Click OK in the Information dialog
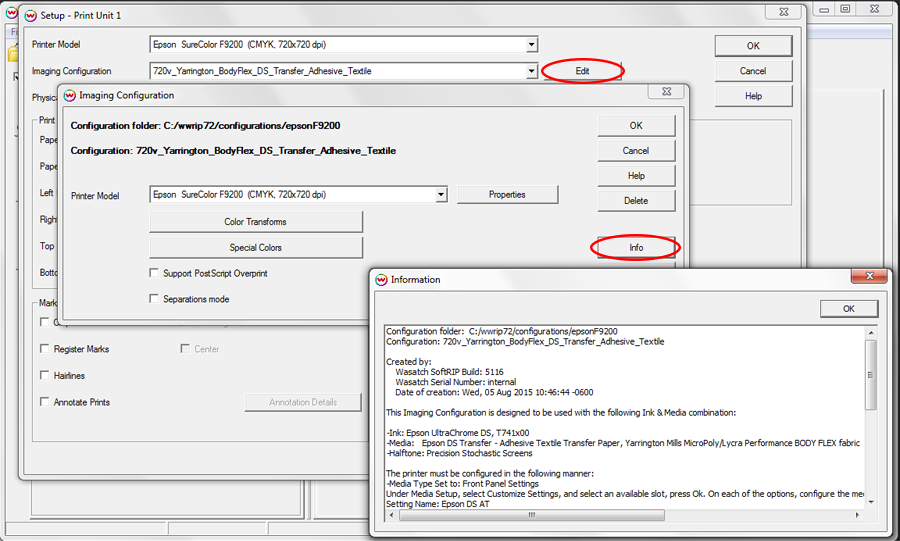Screen dimensions: 900x541 tap(848, 309)
